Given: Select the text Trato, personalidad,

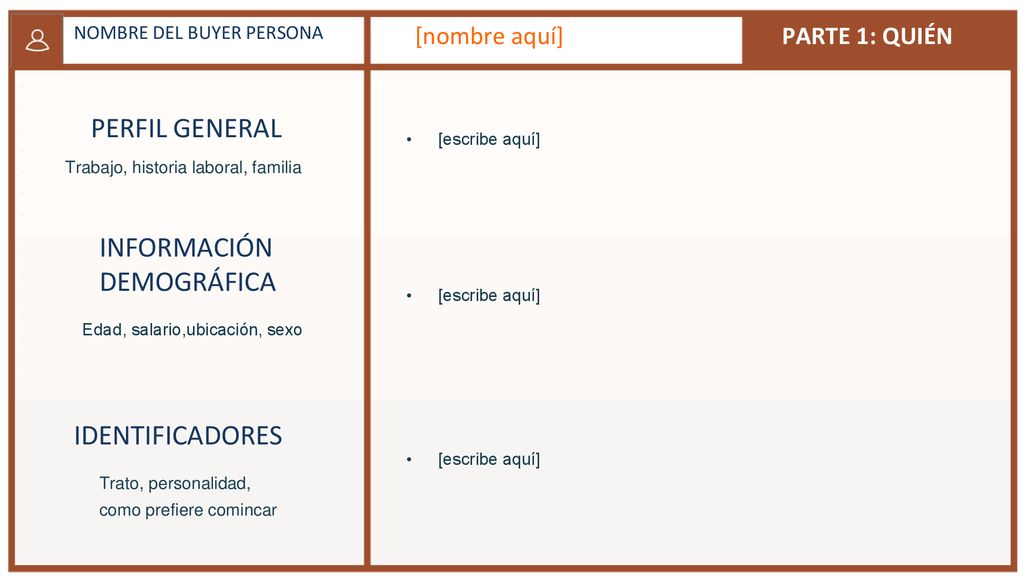Looking at the screenshot, I should tap(175, 483).
